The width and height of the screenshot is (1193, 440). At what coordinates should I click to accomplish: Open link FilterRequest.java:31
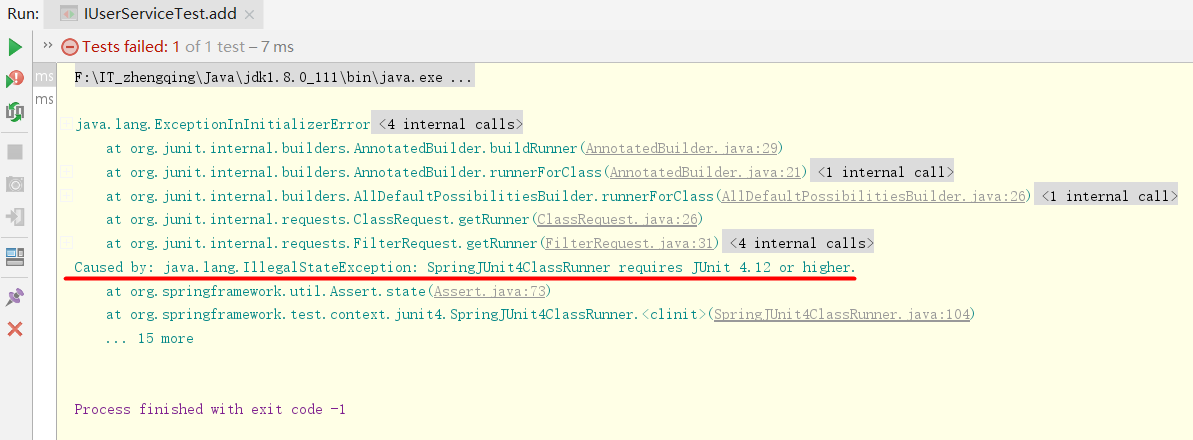628,244
